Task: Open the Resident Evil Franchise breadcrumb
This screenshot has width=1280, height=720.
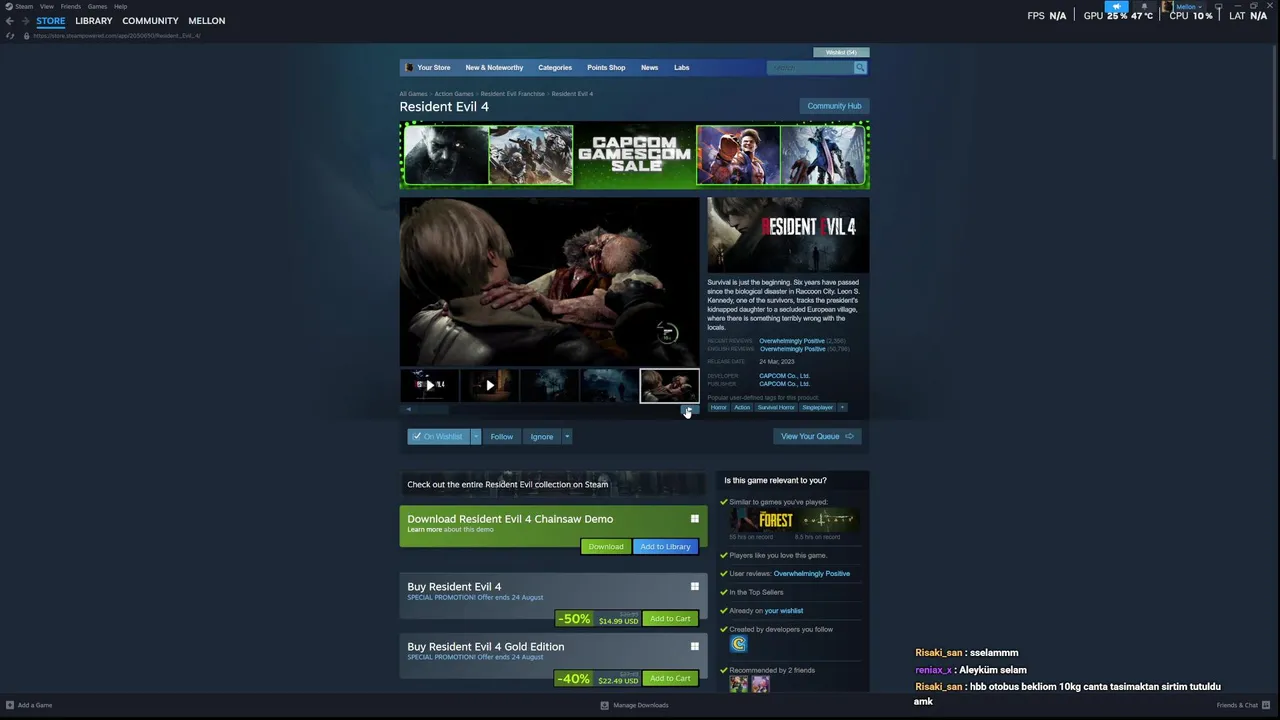Action: [x=512, y=94]
